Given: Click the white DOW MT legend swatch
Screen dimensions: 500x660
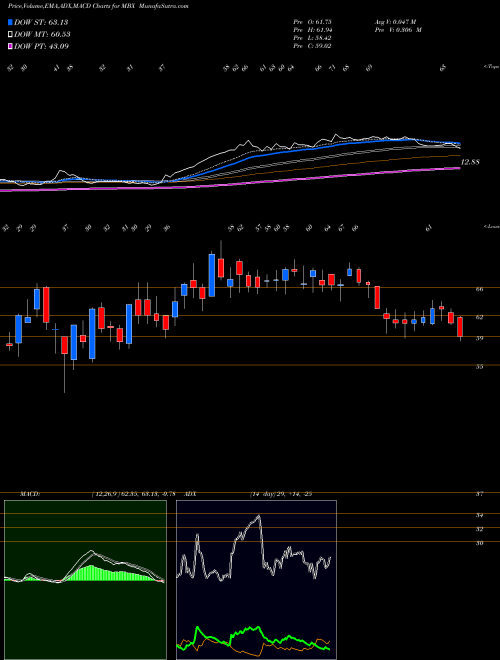Looking at the screenshot, I should click(x=11, y=35).
